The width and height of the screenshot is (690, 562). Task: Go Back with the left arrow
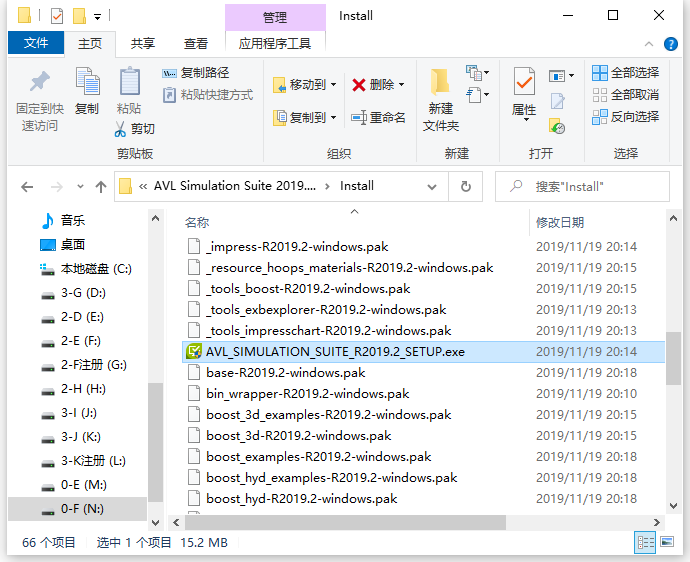pos(27,187)
